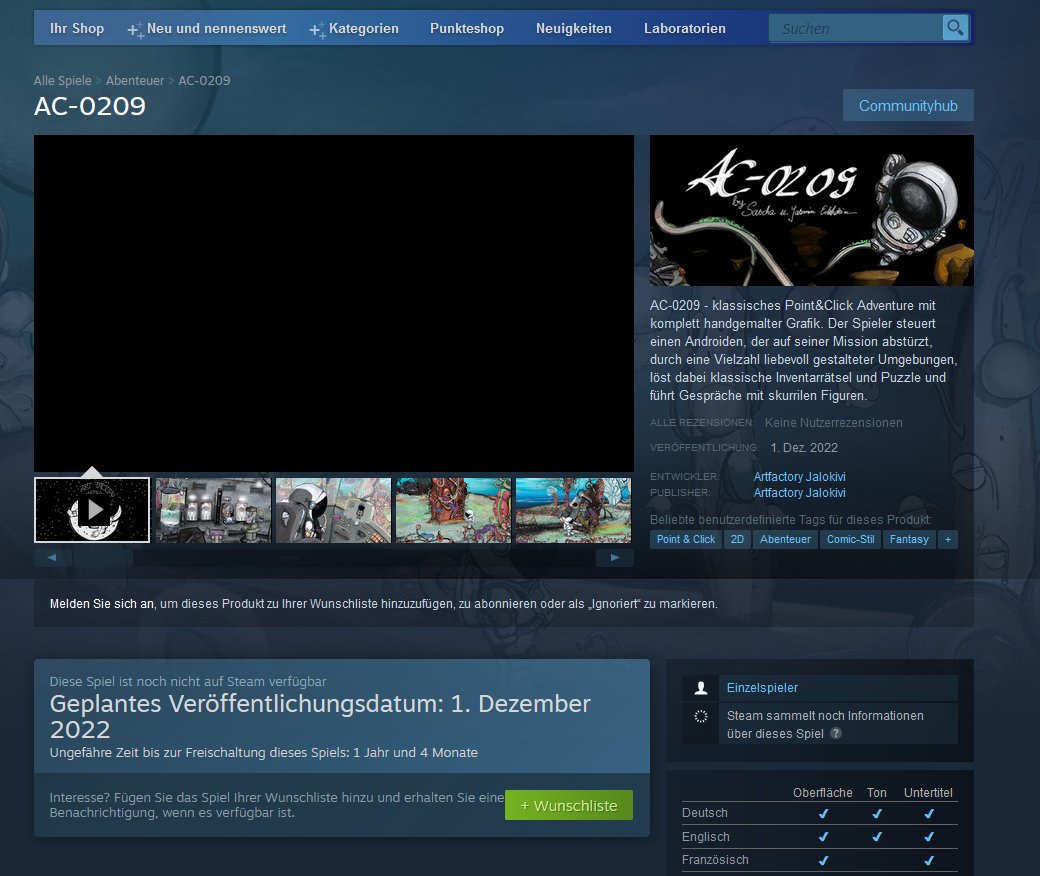
Task: Click the single-player person icon
Action: pyautogui.click(x=700, y=688)
